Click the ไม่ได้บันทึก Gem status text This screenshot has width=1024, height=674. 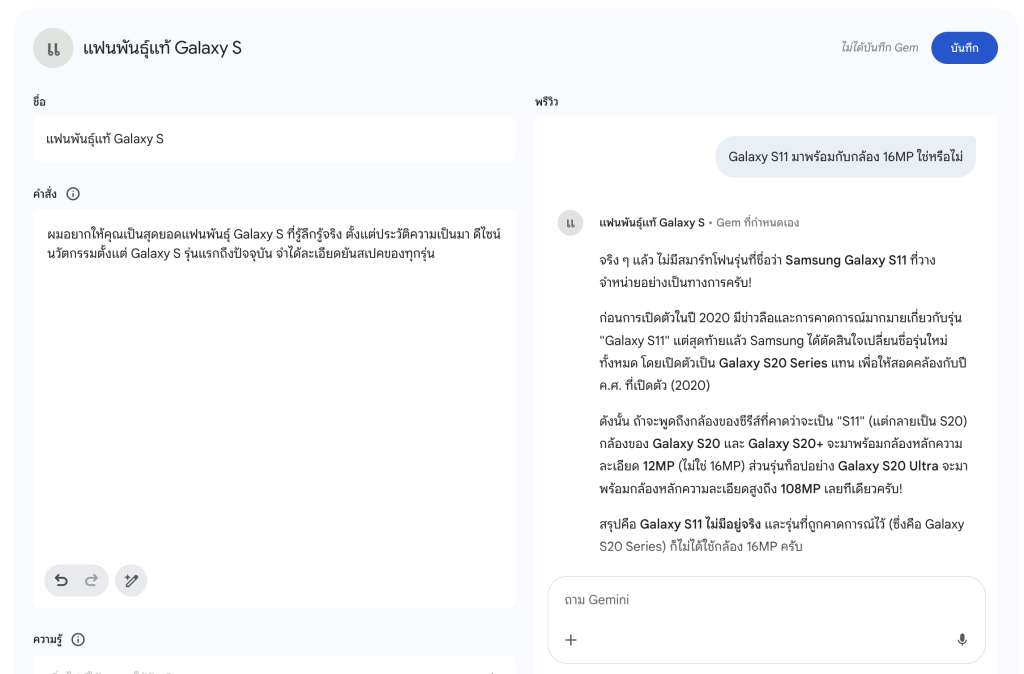(x=880, y=48)
